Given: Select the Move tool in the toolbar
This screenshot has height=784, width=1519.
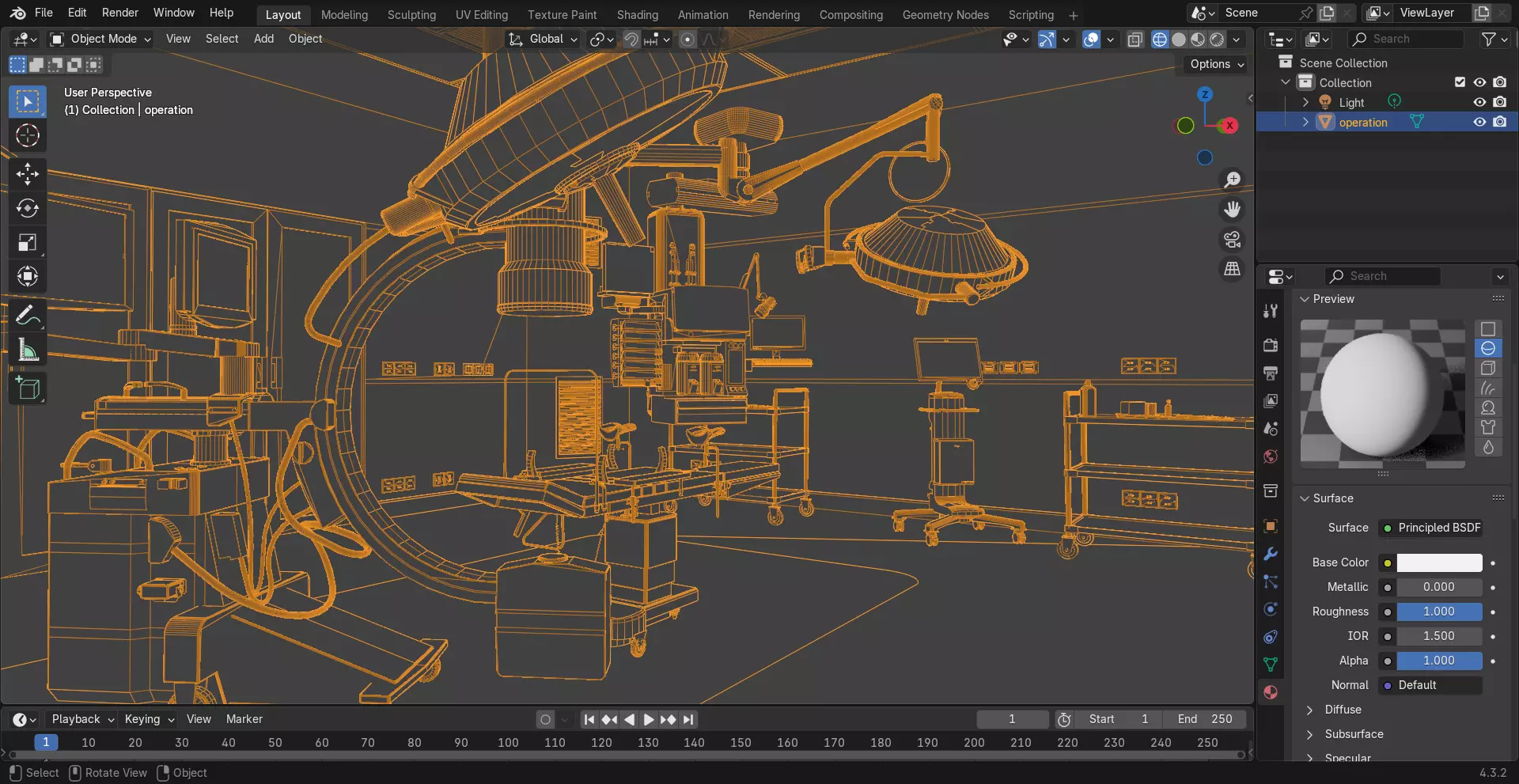Looking at the screenshot, I should click(28, 174).
